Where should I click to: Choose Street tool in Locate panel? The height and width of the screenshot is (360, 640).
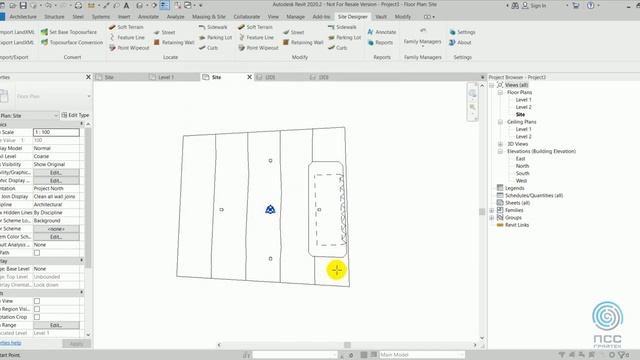164,32
